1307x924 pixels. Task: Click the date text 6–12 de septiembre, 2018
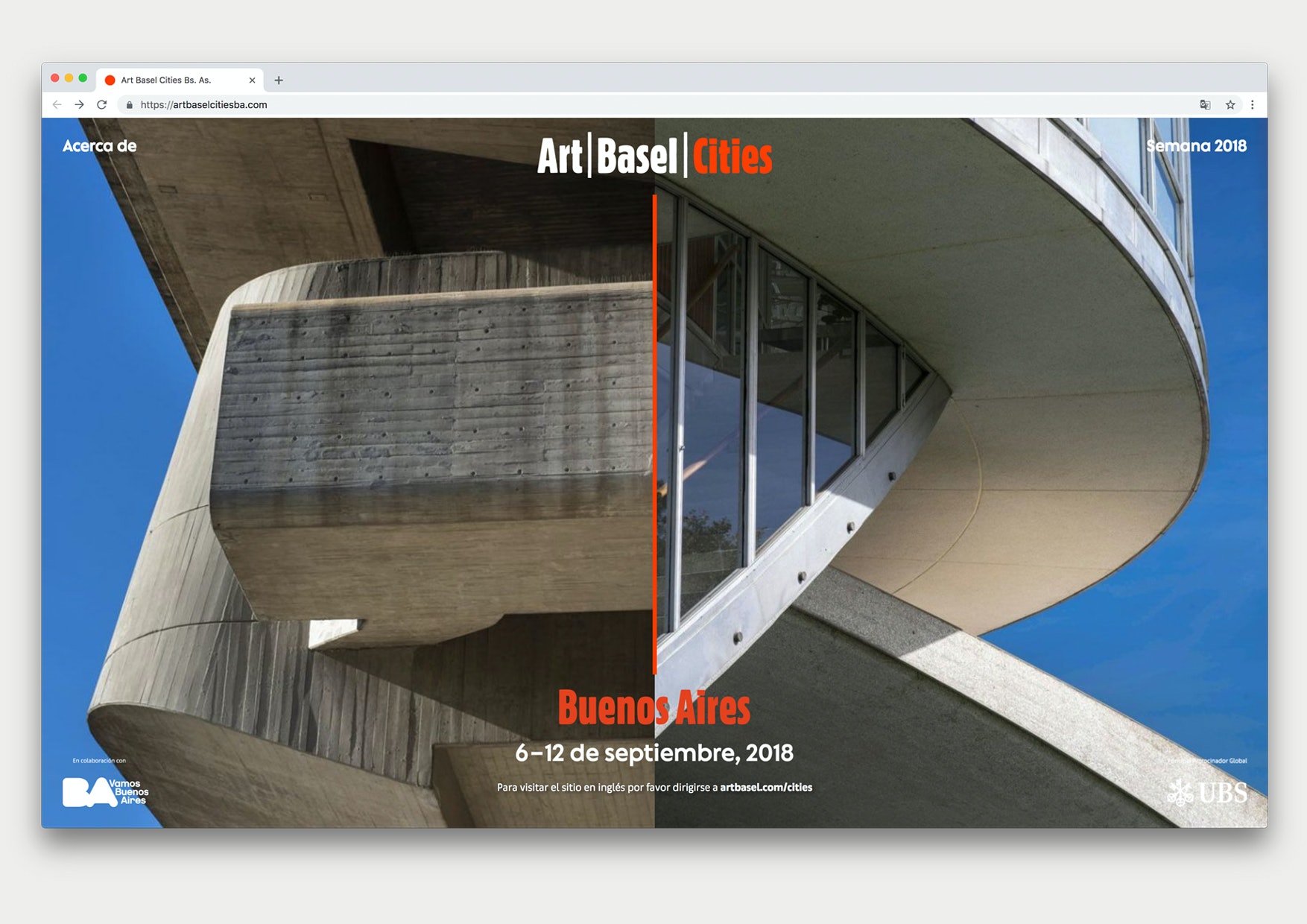654,753
